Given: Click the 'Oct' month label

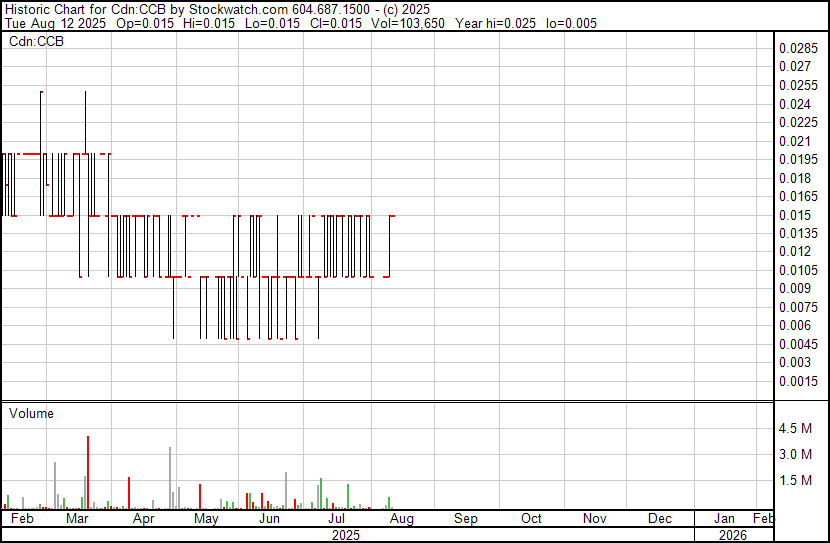Looking at the screenshot, I should click(x=531, y=518).
